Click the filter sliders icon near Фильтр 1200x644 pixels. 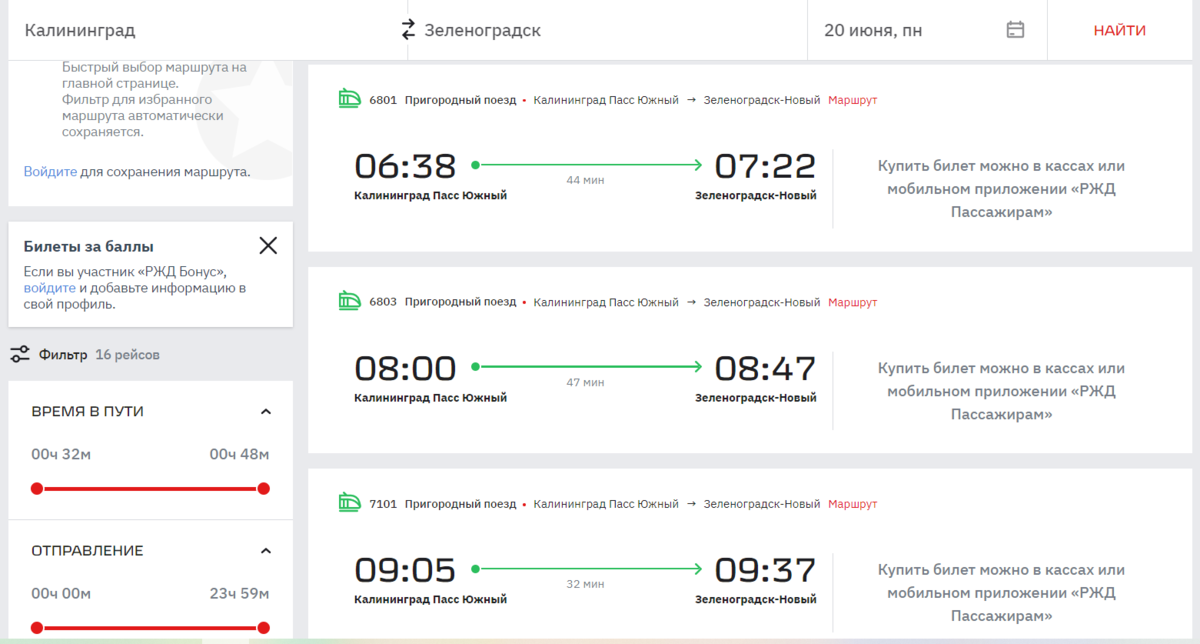click(19, 354)
